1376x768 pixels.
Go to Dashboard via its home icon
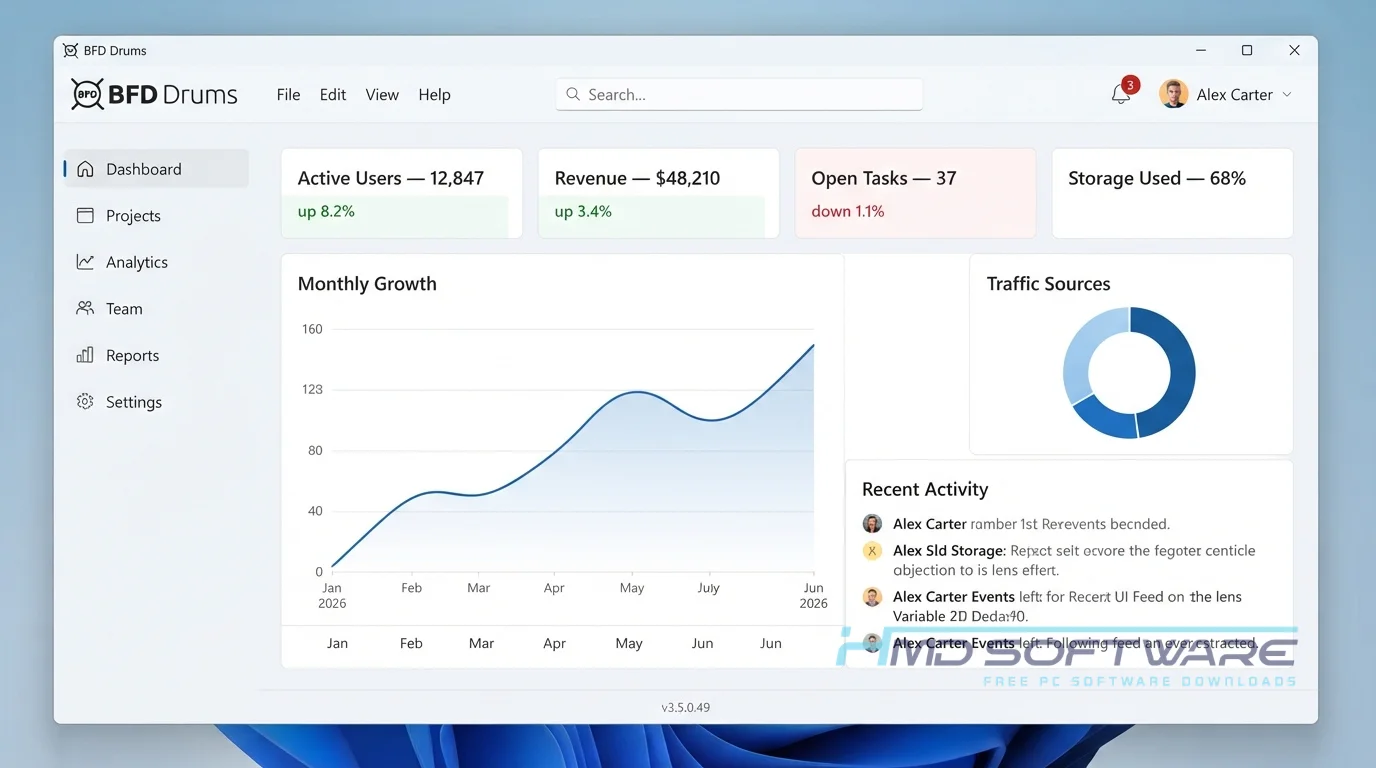(x=86, y=169)
